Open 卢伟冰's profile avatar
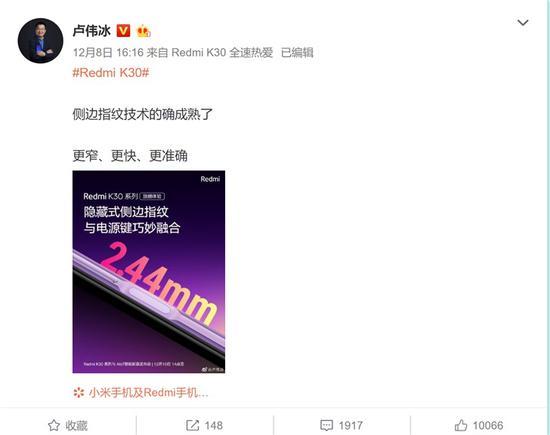The height and width of the screenshot is (435, 550). click(40, 41)
